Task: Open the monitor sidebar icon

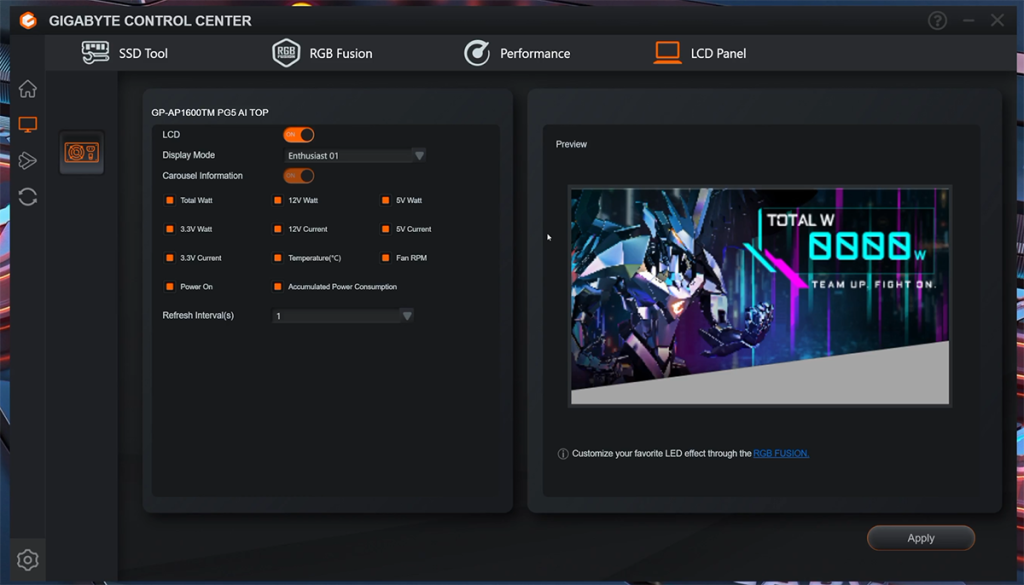Action: [27, 124]
